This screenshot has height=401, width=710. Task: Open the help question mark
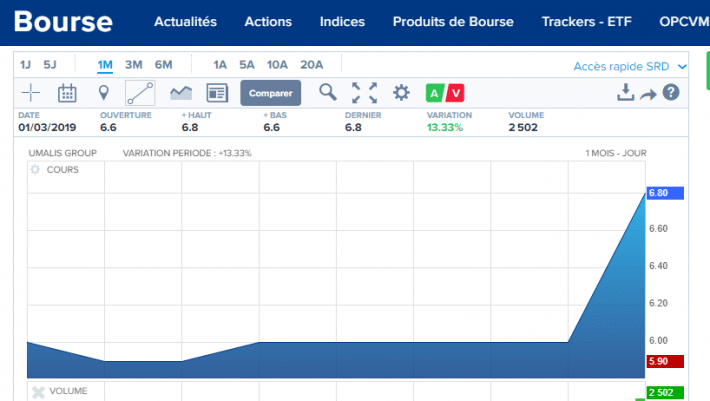click(671, 92)
